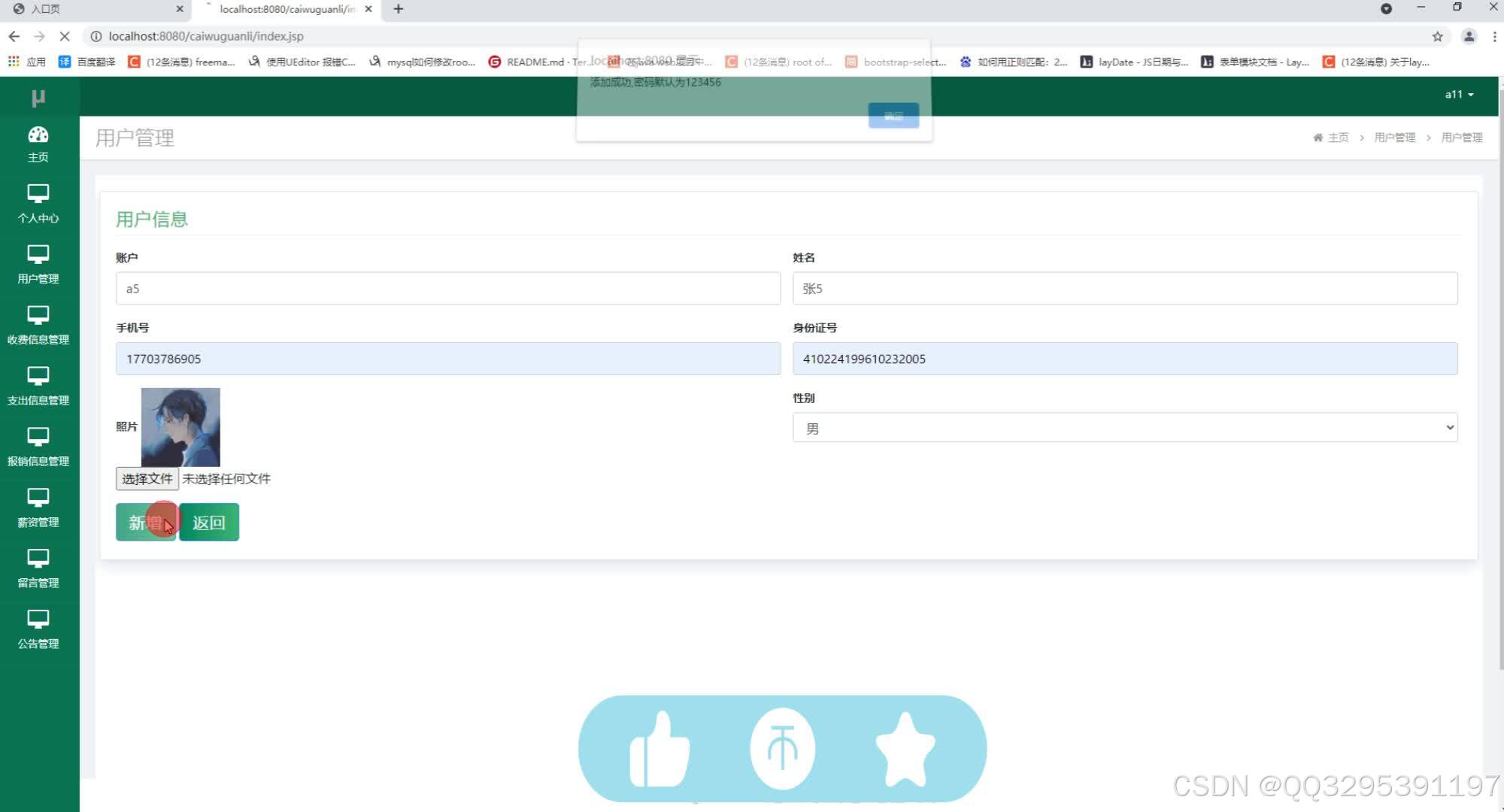The image size is (1504, 812).
Task: Open 收费信息管理 in the sidebar
Action: pos(38,326)
